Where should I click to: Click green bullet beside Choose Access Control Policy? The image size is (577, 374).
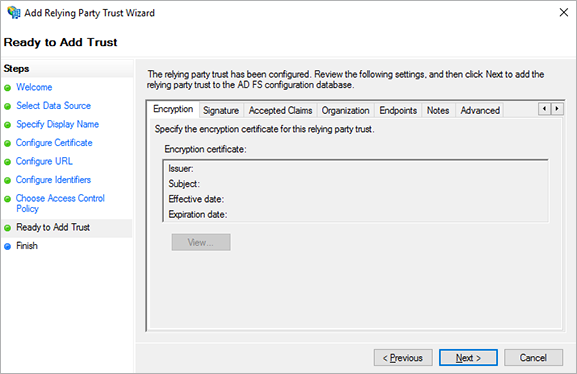coord(7,199)
